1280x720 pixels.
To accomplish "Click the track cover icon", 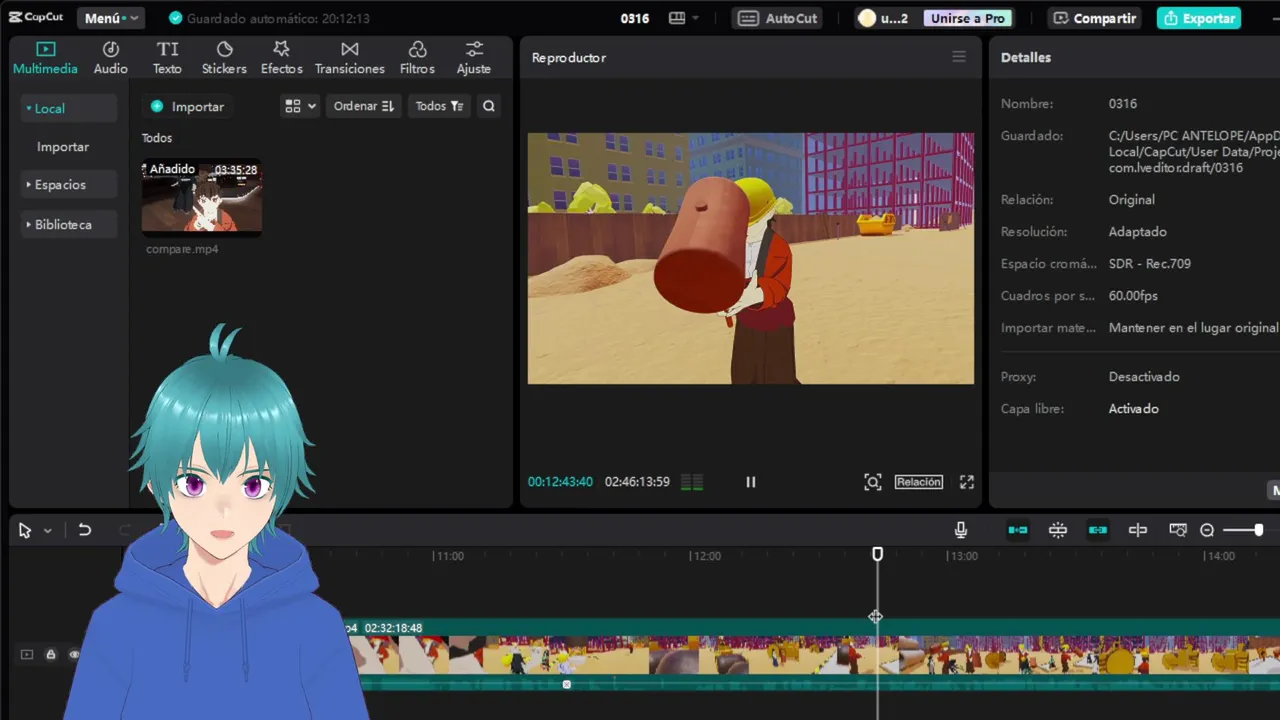I will click(x=27, y=655).
